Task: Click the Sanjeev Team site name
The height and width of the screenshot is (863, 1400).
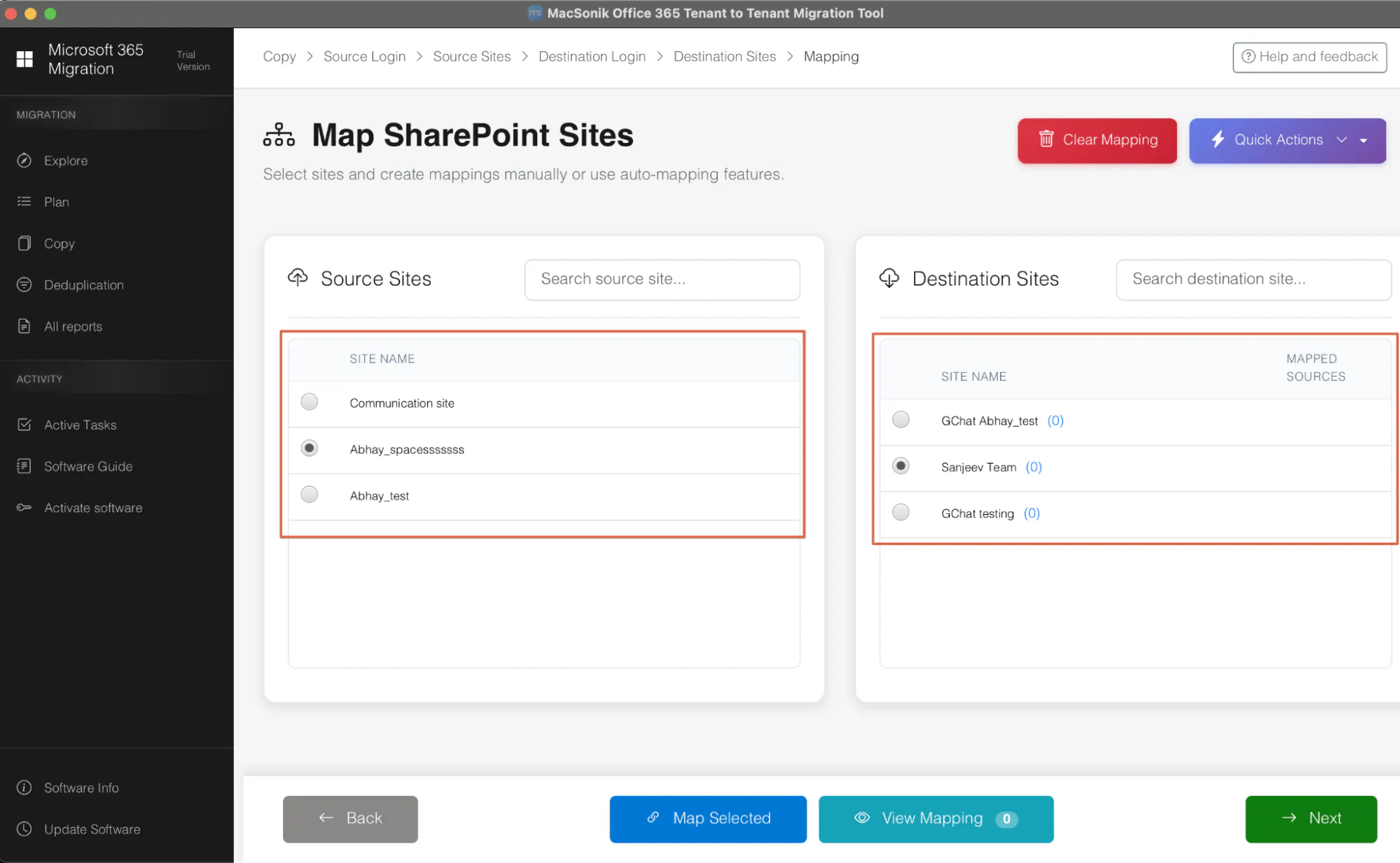Action: click(978, 467)
